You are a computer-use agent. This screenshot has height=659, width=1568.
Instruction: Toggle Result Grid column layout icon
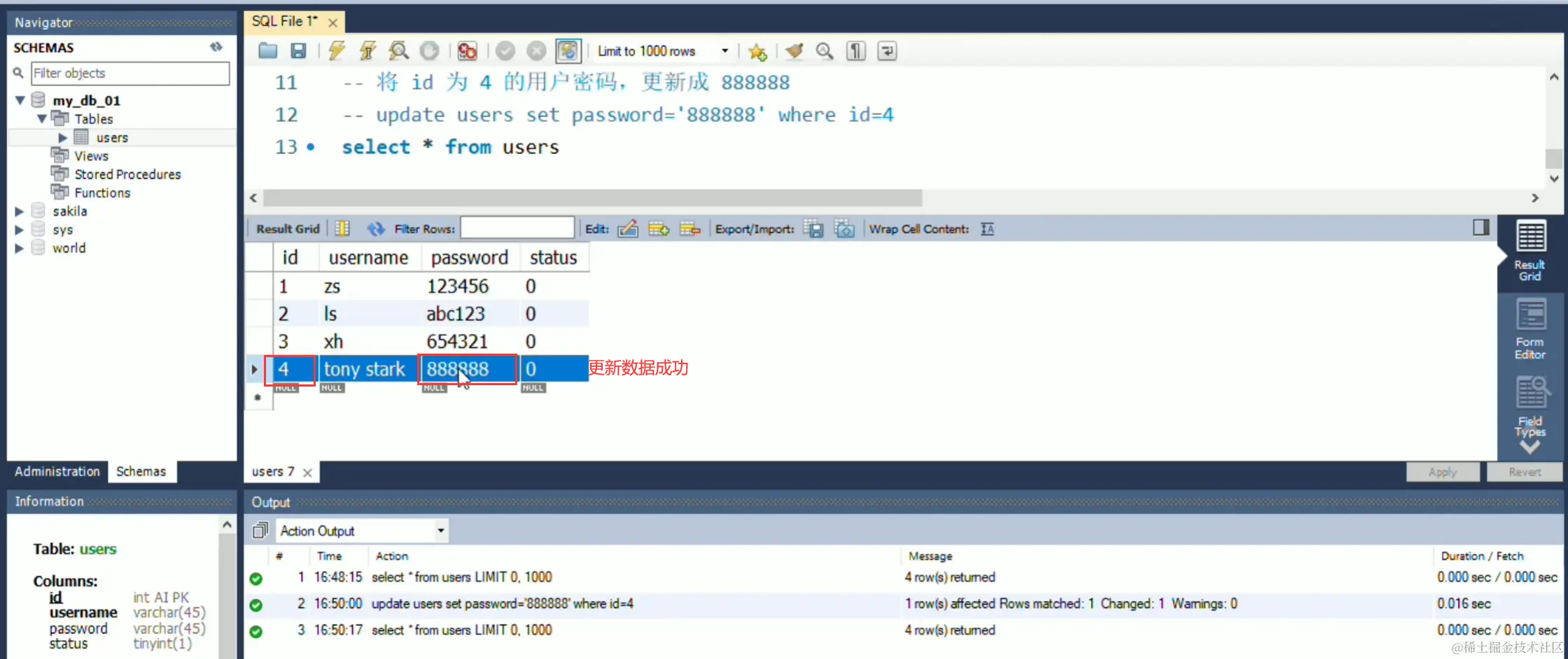342,228
